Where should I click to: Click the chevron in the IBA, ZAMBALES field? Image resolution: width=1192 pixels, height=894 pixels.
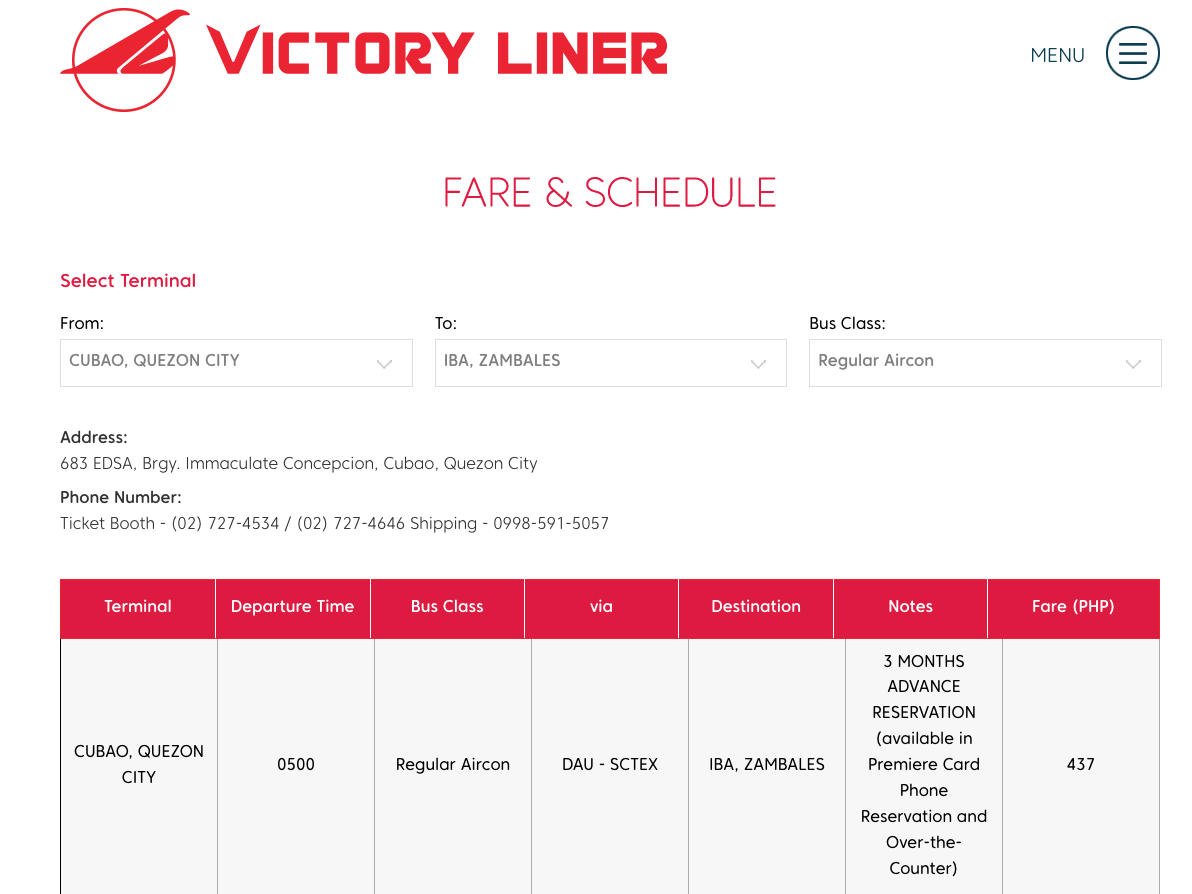[758, 364]
